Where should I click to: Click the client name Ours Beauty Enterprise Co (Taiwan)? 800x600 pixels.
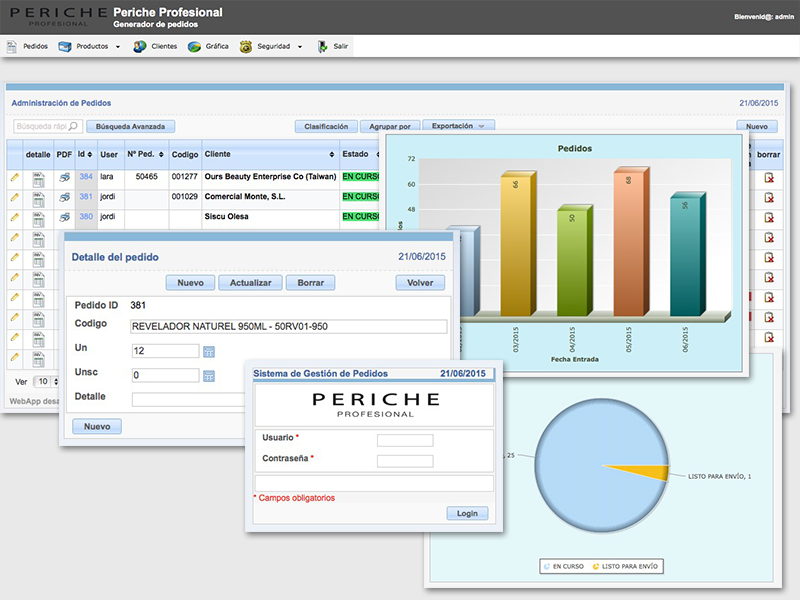pyautogui.click(x=270, y=177)
